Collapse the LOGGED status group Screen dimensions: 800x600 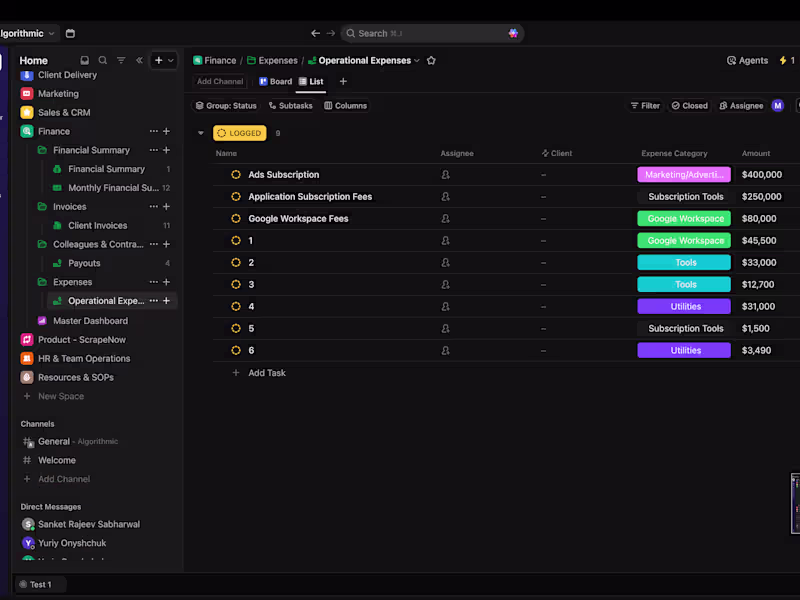tap(201, 133)
